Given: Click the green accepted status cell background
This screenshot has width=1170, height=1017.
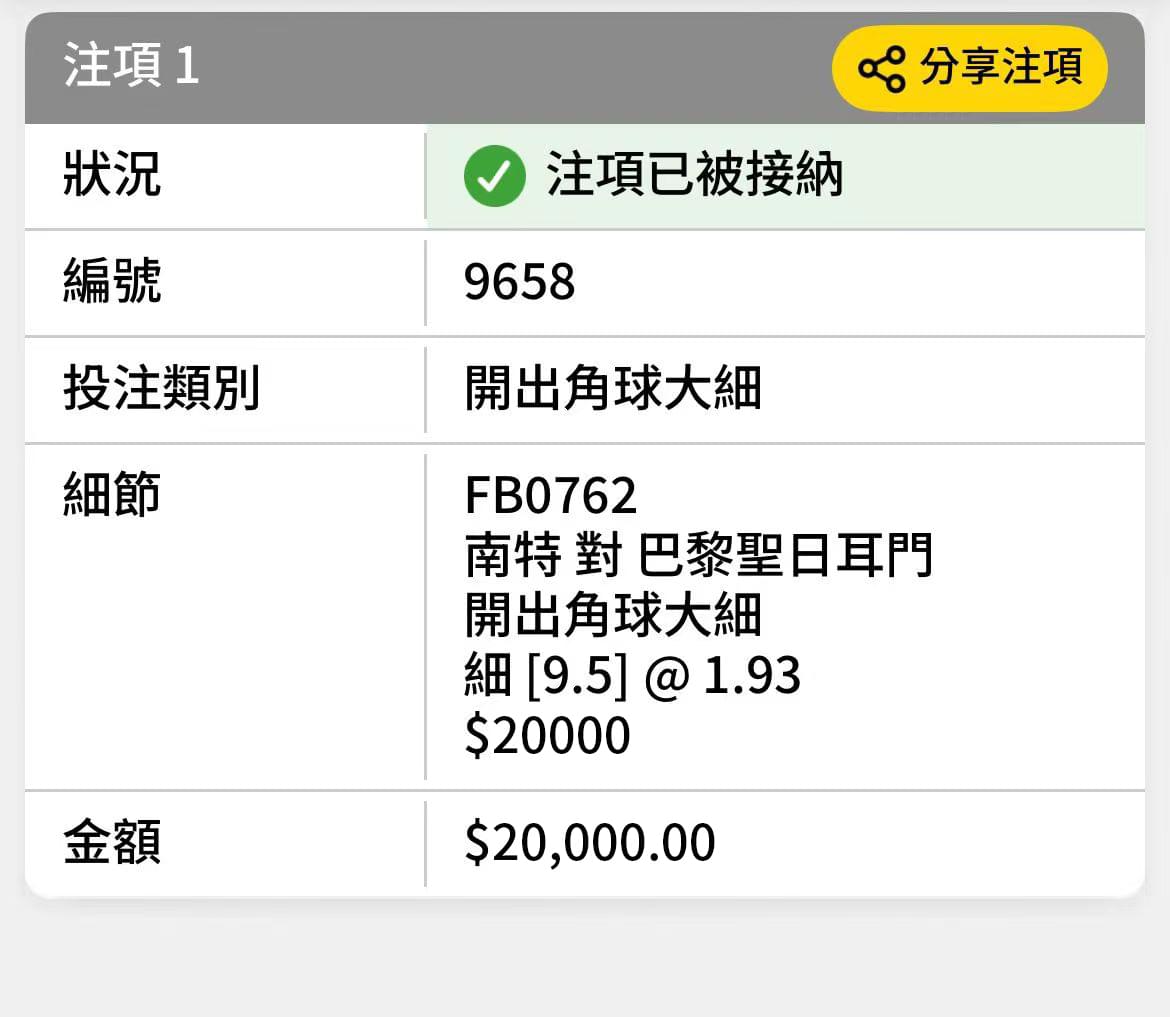Looking at the screenshot, I should pos(785,176).
